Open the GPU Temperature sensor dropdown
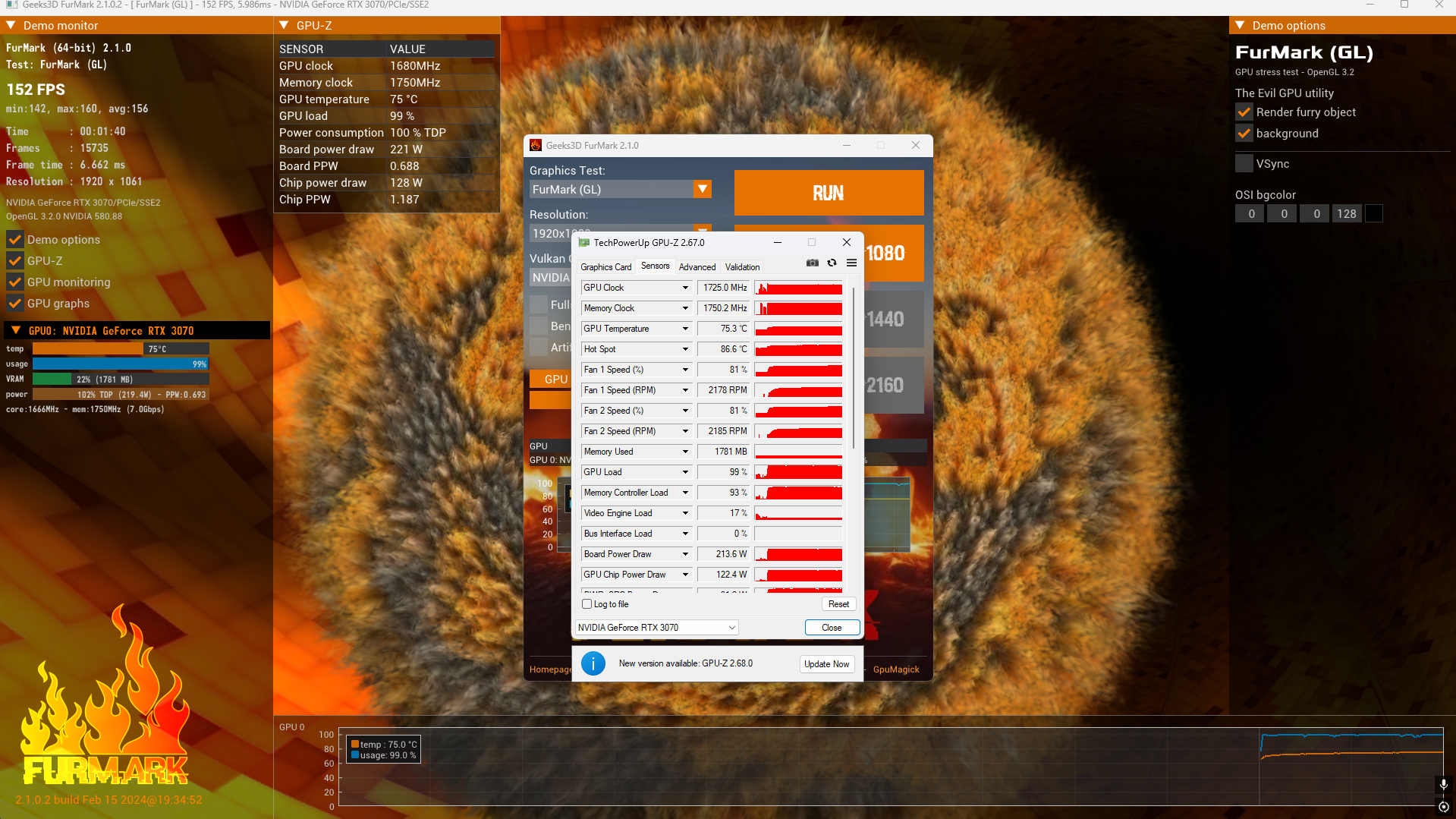 (x=685, y=329)
